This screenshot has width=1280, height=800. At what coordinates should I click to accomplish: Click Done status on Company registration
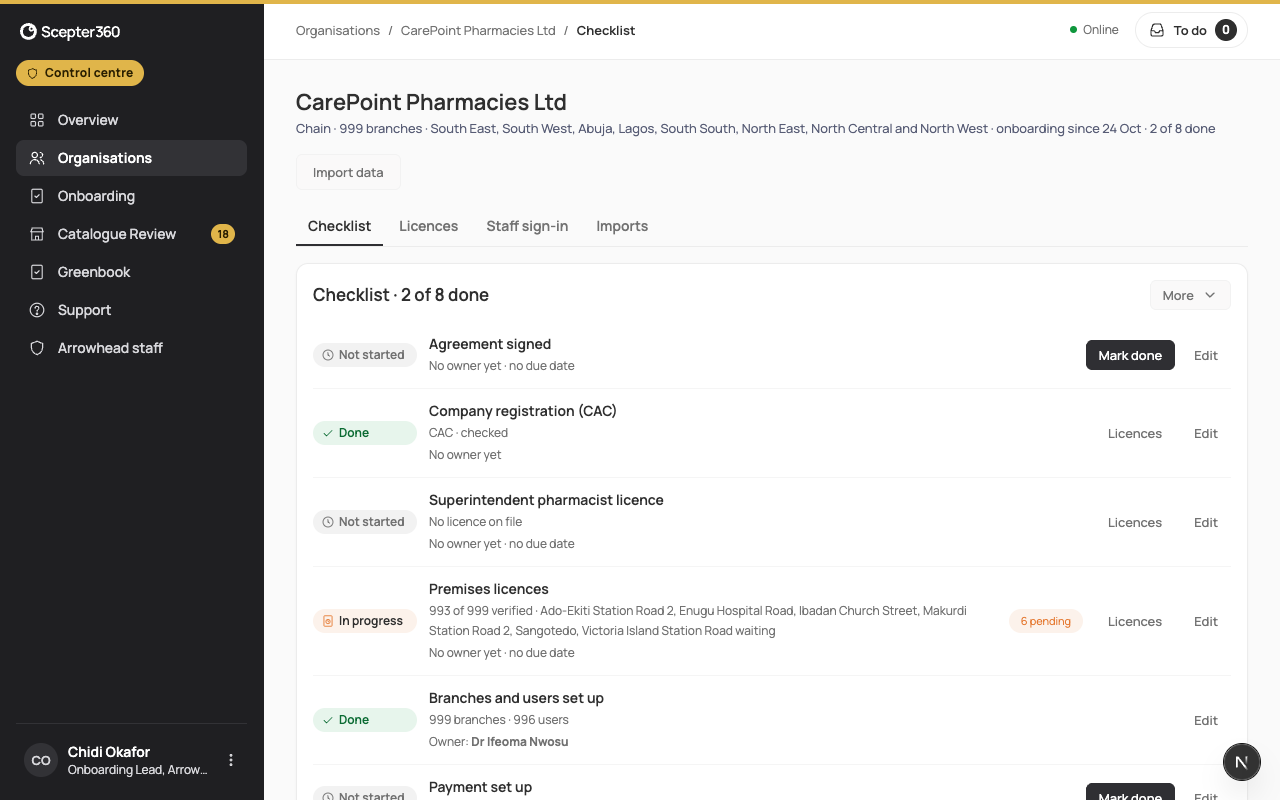(x=365, y=433)
